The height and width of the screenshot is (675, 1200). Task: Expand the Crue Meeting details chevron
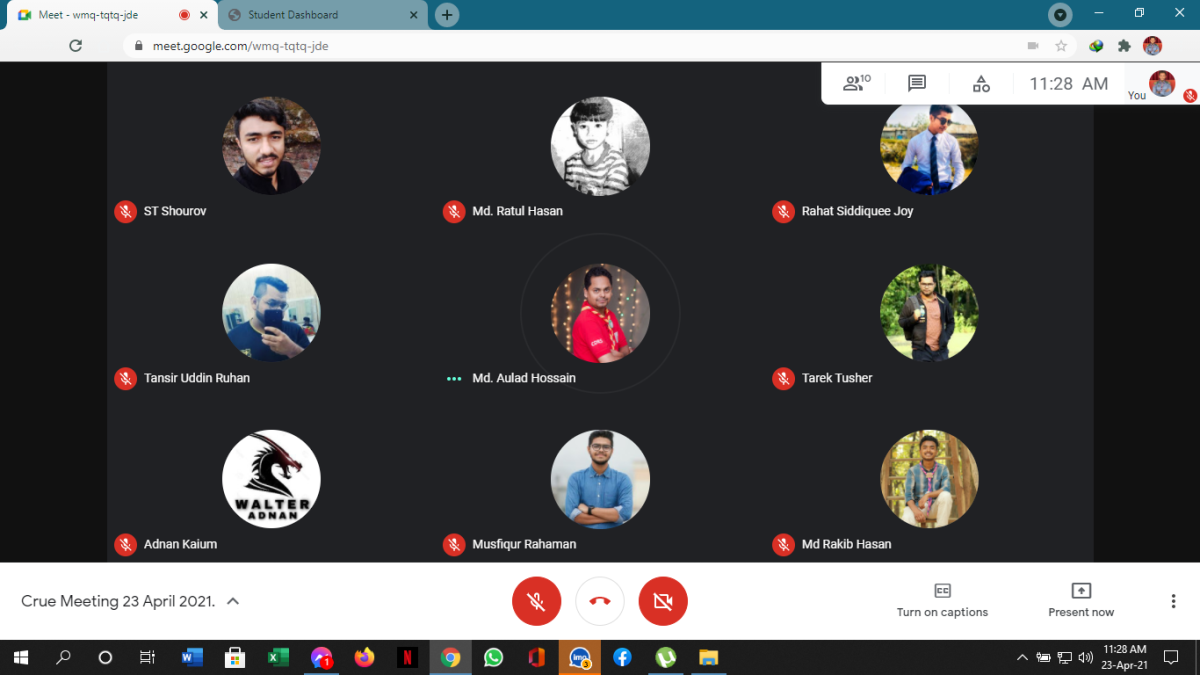(x=232, y=601)
